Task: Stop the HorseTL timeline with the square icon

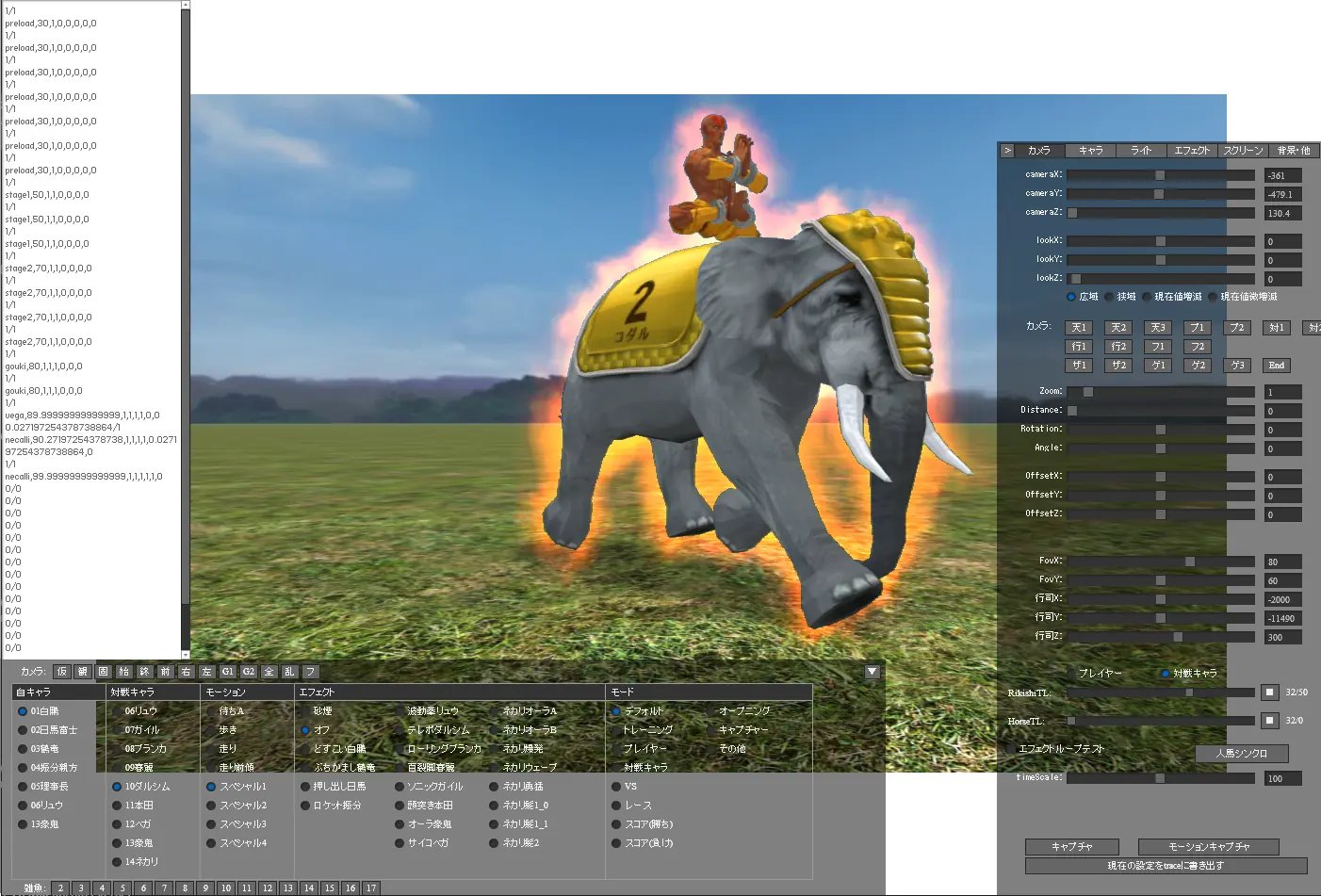Action: click(x=1270, y=721)
